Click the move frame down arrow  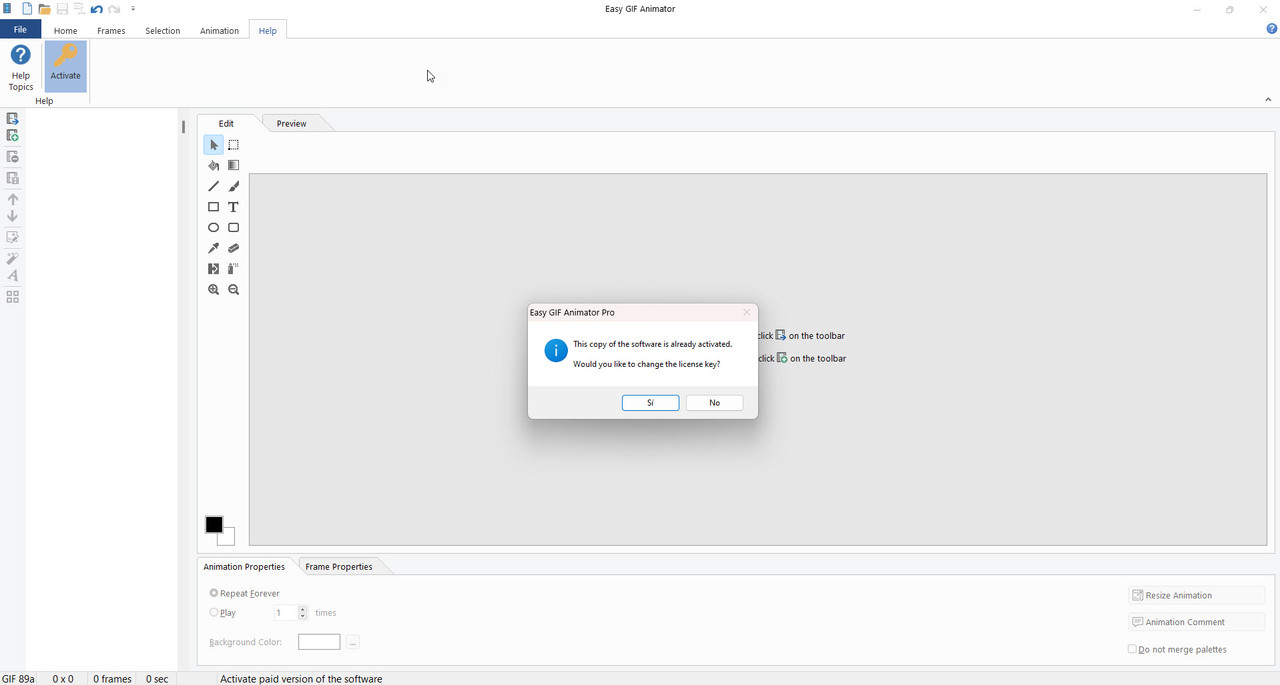click(12, 216)
